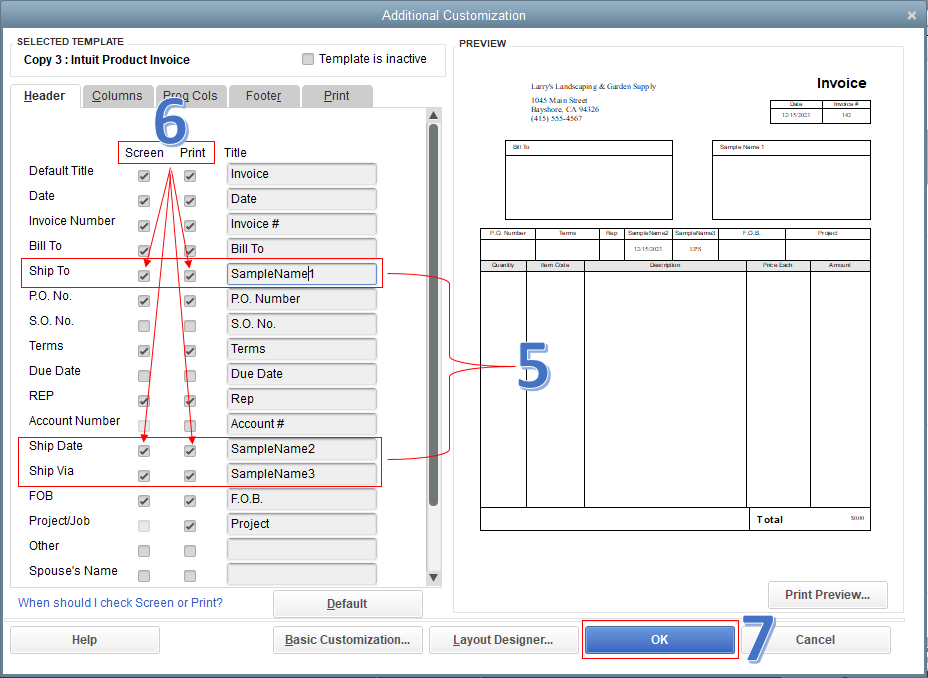Toggle the Template is inactive checkbox

pyautogui.click(x=308, y=59)
